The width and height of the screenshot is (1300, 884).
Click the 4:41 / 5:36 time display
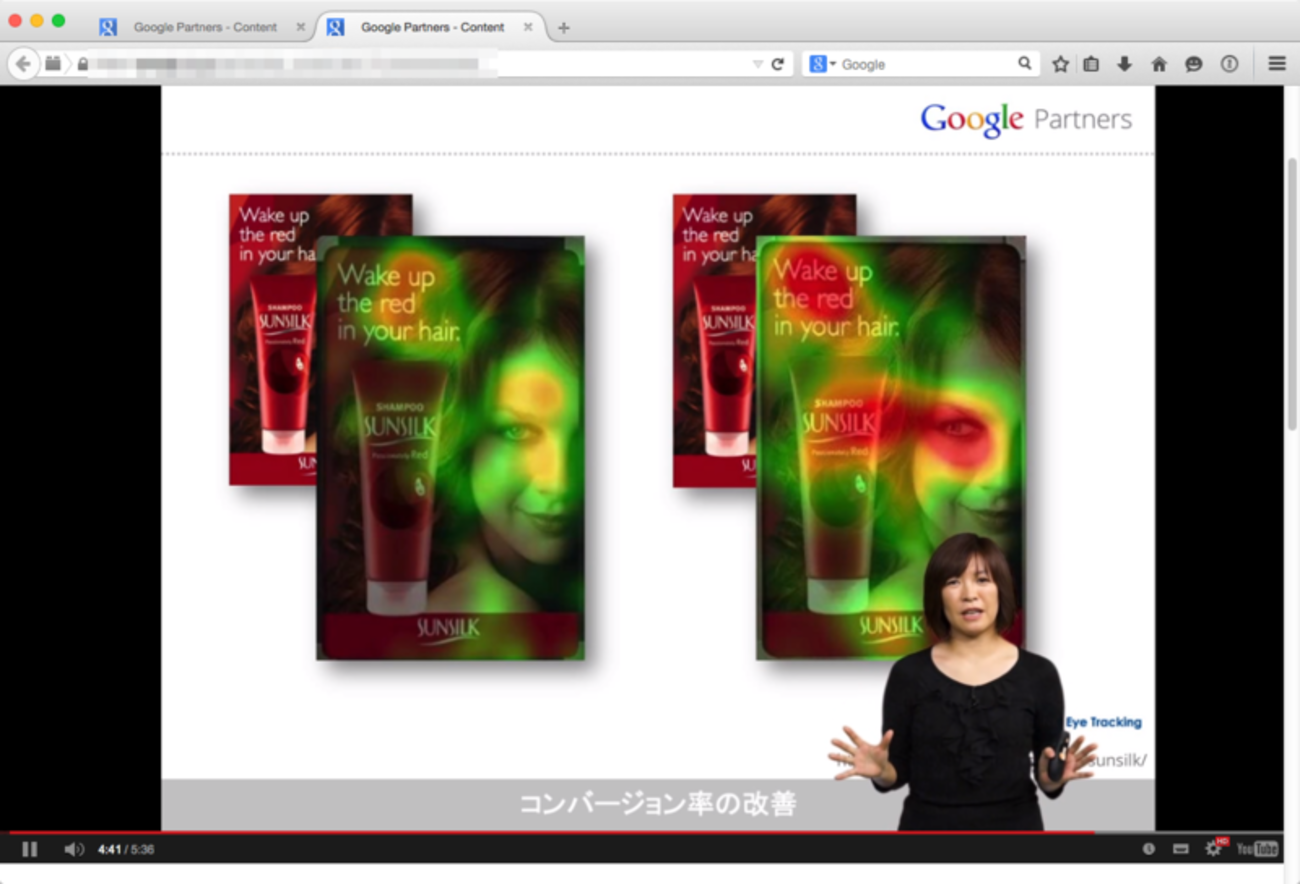tap(126, 849)
